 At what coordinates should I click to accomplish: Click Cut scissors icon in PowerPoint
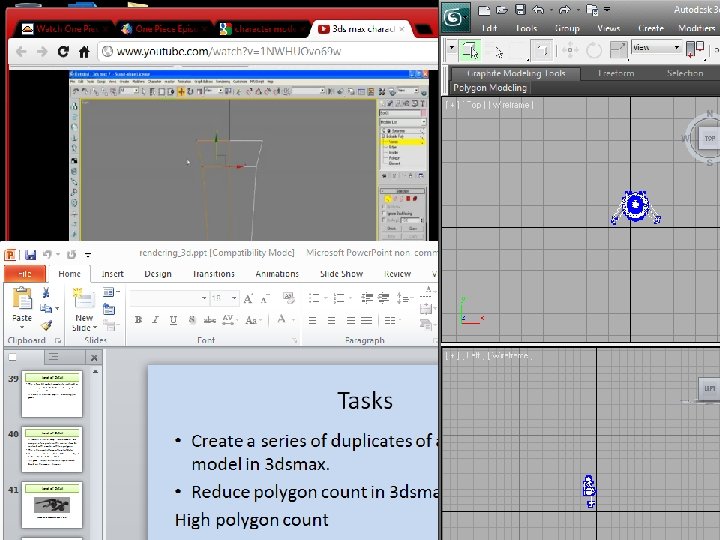click(x=46, y=292)
